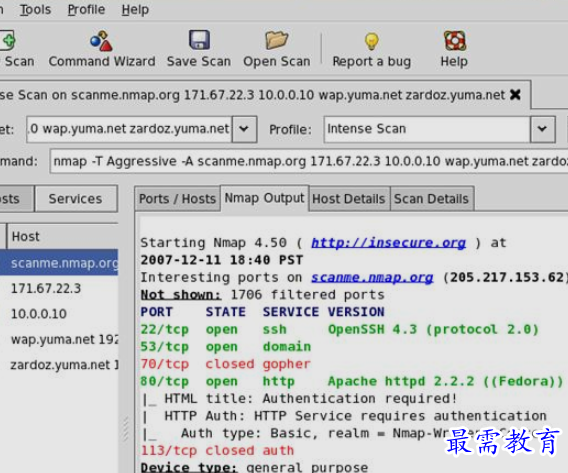
Task: Click the Help lifebuoy icon
Action: pyautogui.click(x=454, y=41)
